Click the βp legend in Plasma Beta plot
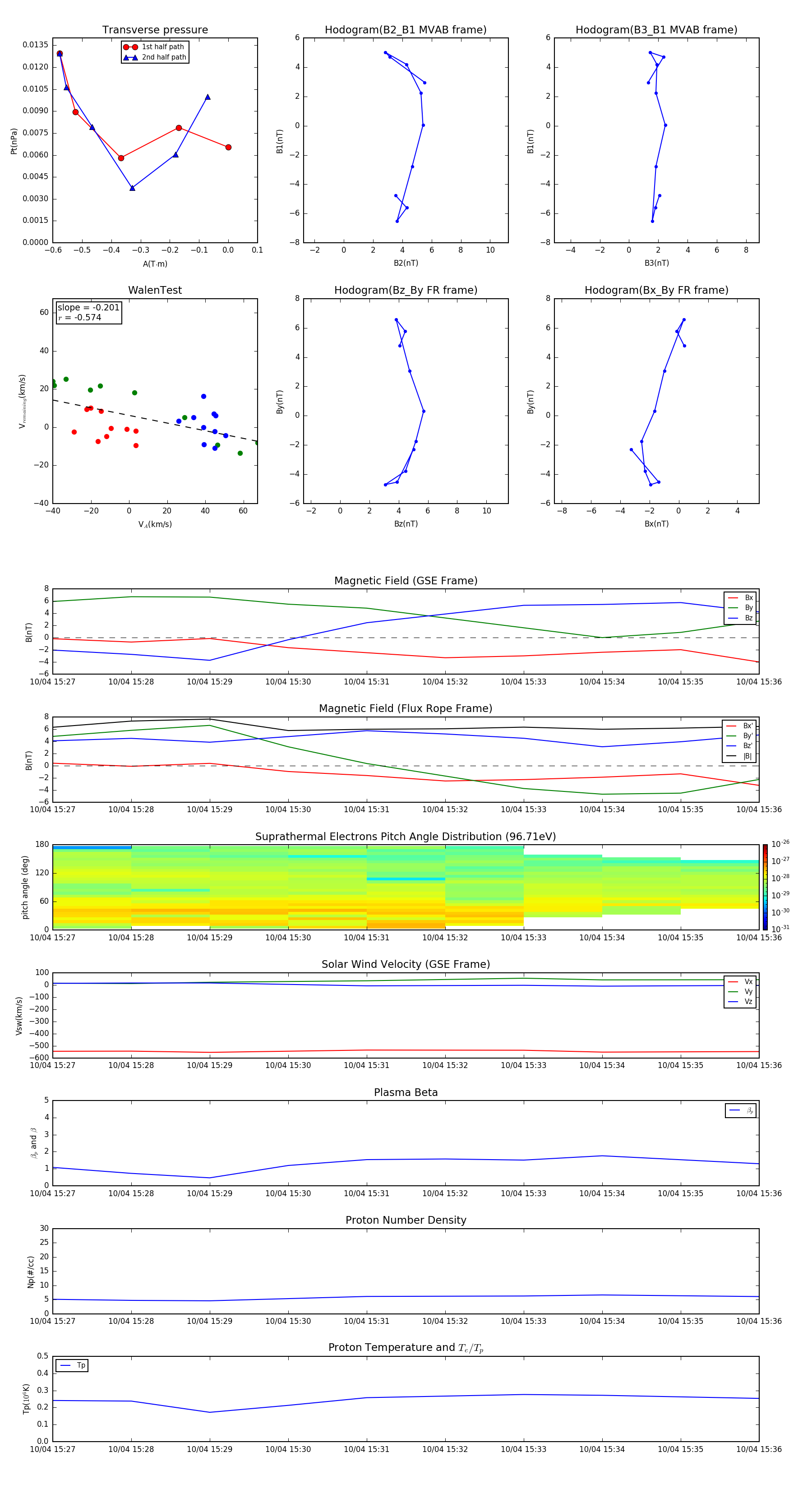The height and width of the screenshot is (1489, 812). pyautogui.click(x=741, y=1110)
